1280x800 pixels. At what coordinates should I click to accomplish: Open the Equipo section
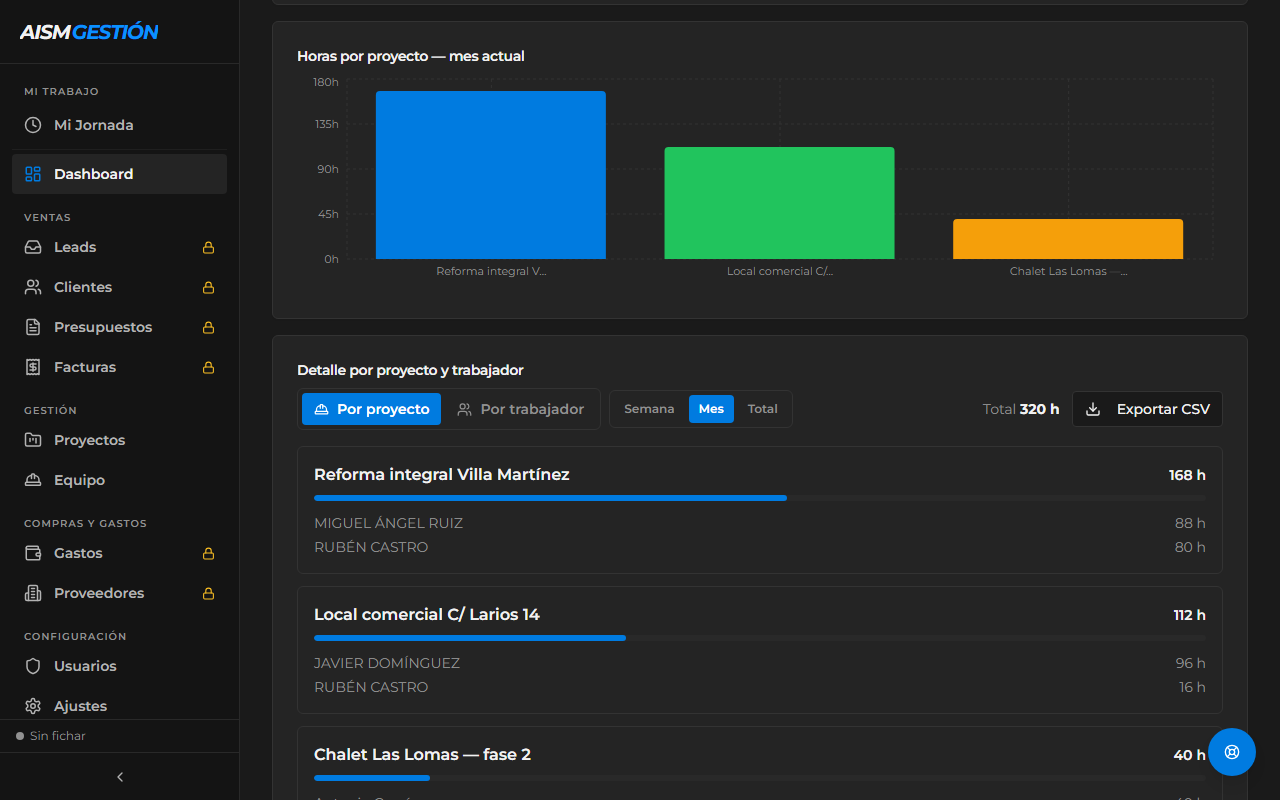[x=120, y=480]
